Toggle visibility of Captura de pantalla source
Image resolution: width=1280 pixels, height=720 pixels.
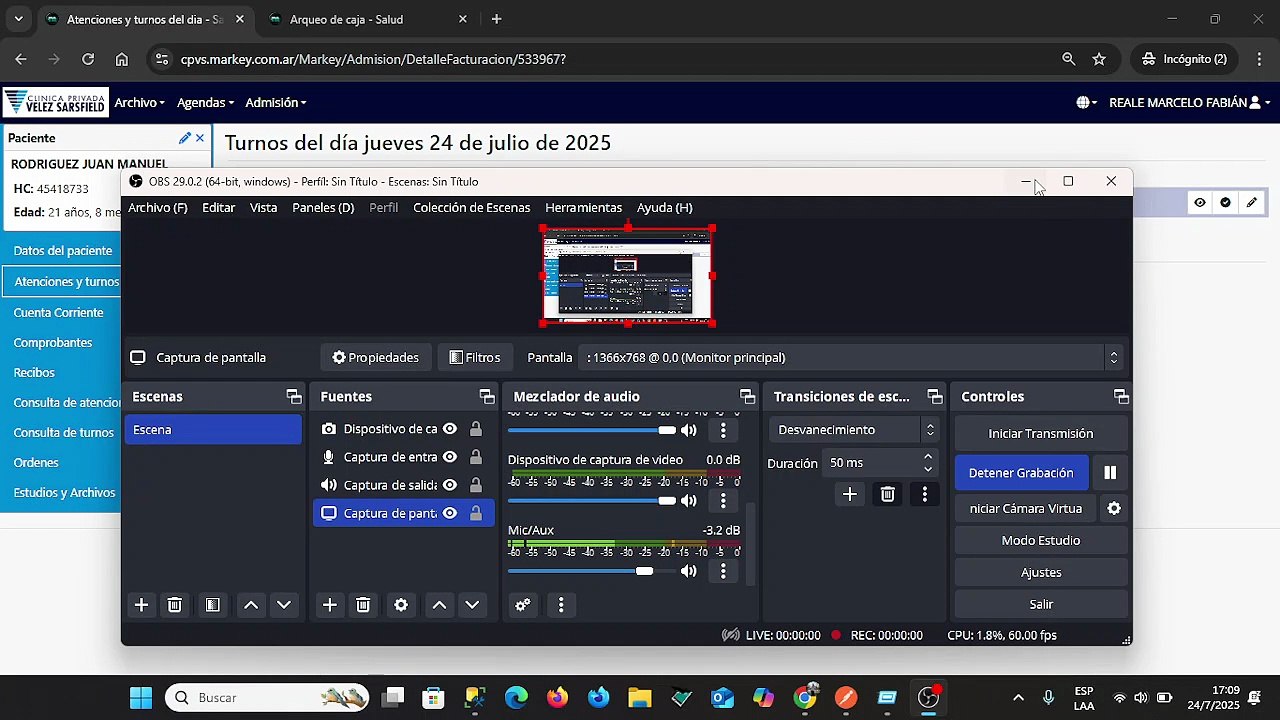[x=450, y=513]
